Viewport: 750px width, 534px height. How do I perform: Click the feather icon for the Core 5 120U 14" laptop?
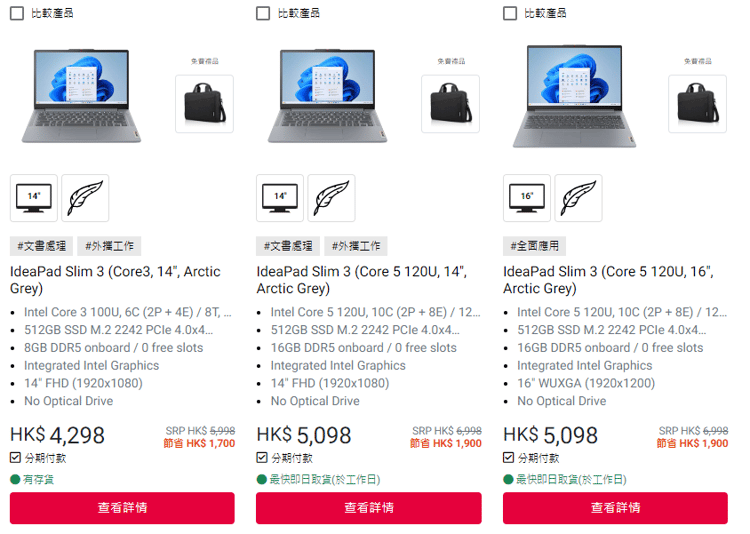[331, 198]
